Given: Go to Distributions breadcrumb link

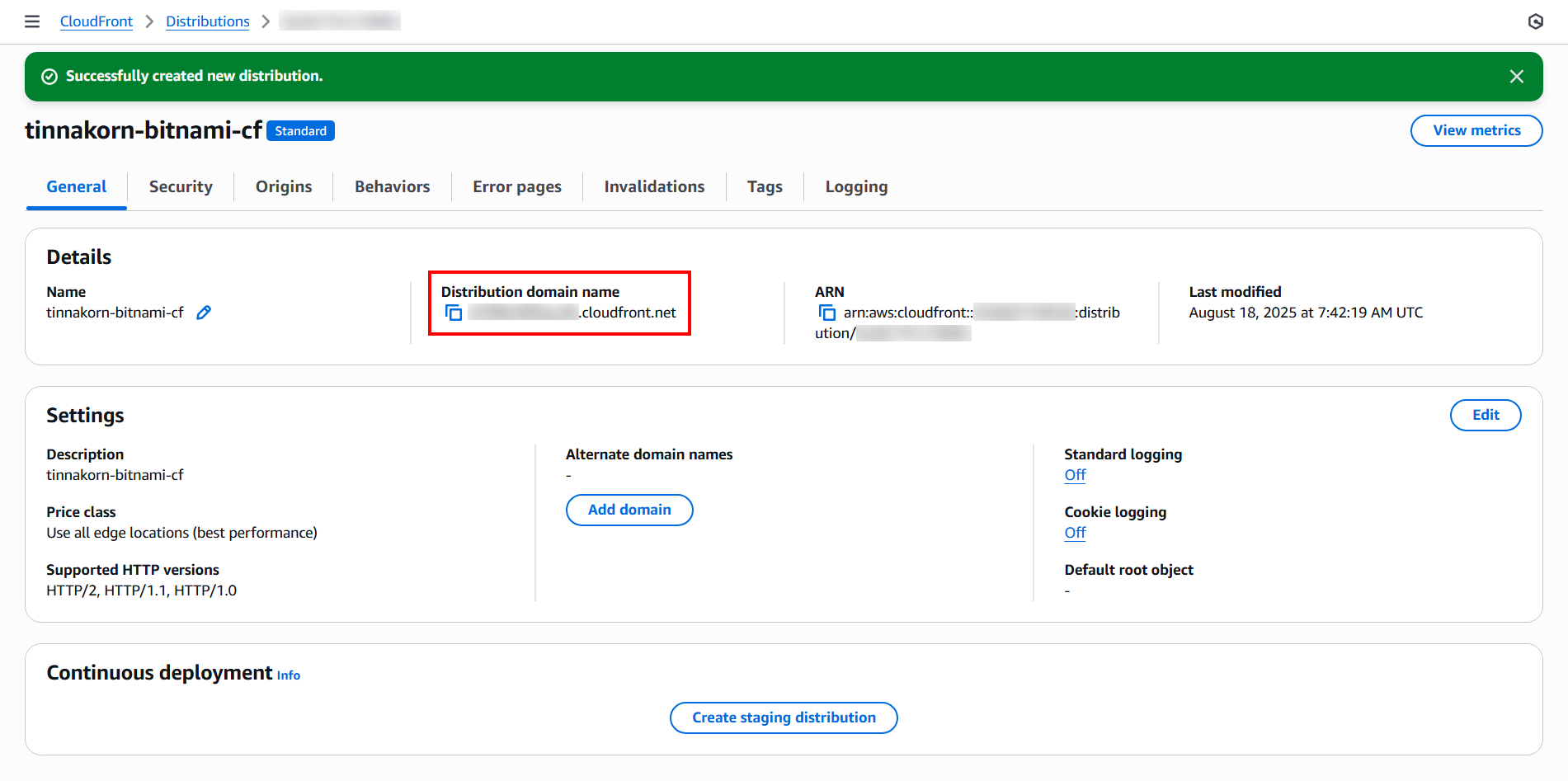Looking at the screenshot, I should (208, 21).
